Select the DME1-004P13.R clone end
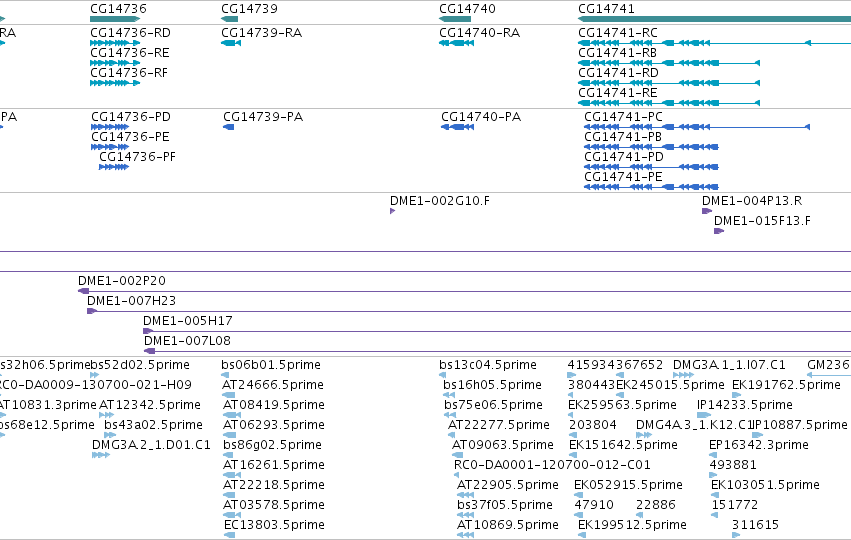The width and height of the screenshot is (851, 540). pos(707,211)
